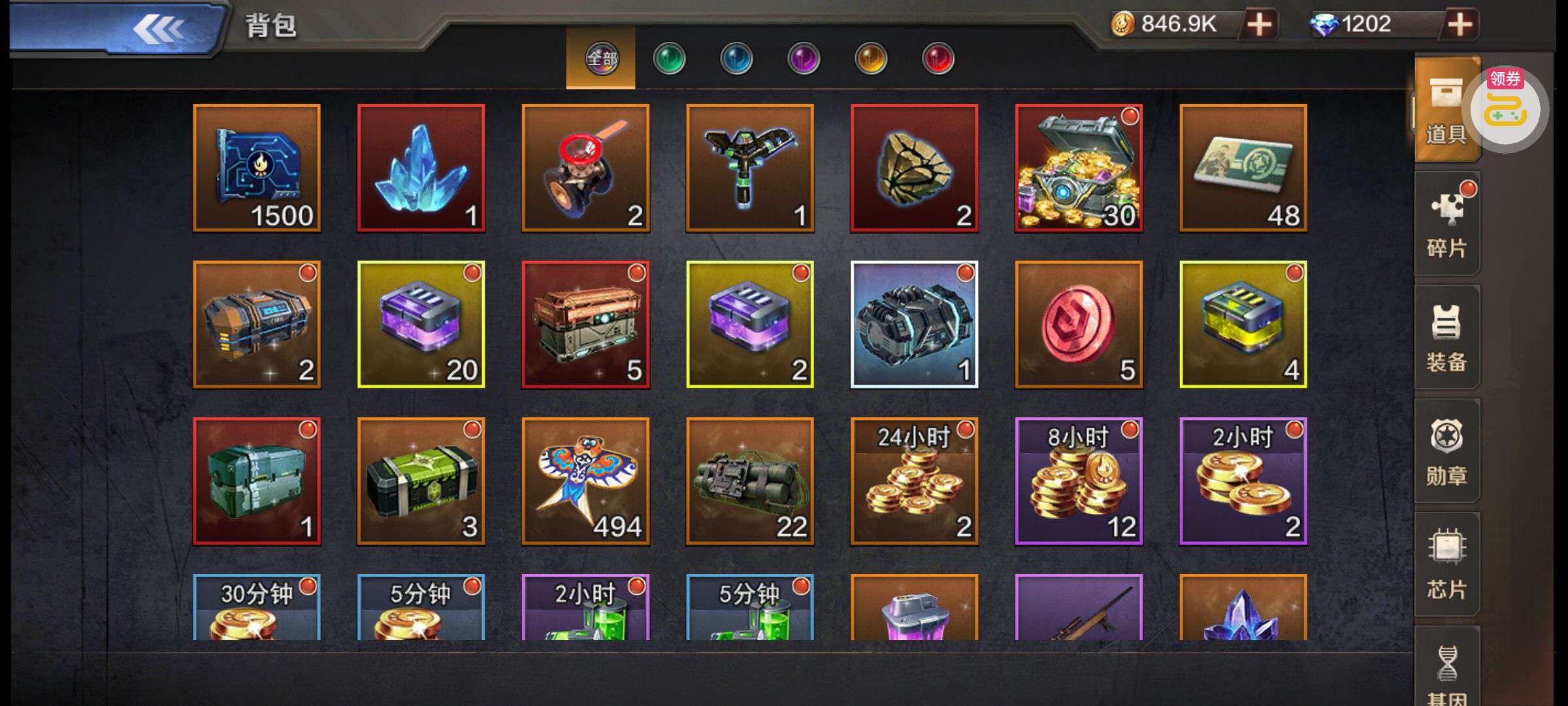Pick the red coin token with 5

point(1079,325)
